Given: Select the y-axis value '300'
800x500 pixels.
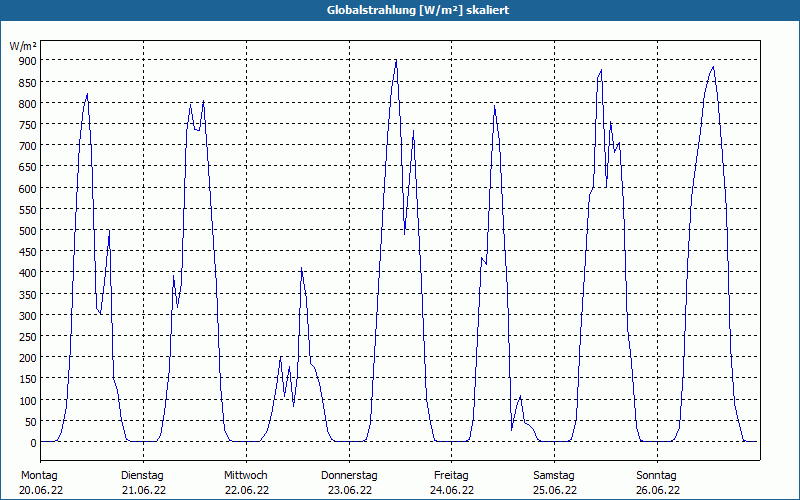Looking at the screenshot, I should 28,316.
